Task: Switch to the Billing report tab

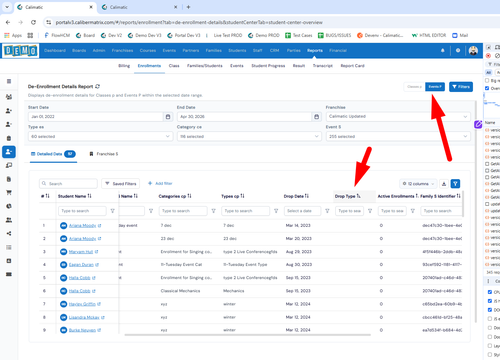Action: (x=124, y=66)
